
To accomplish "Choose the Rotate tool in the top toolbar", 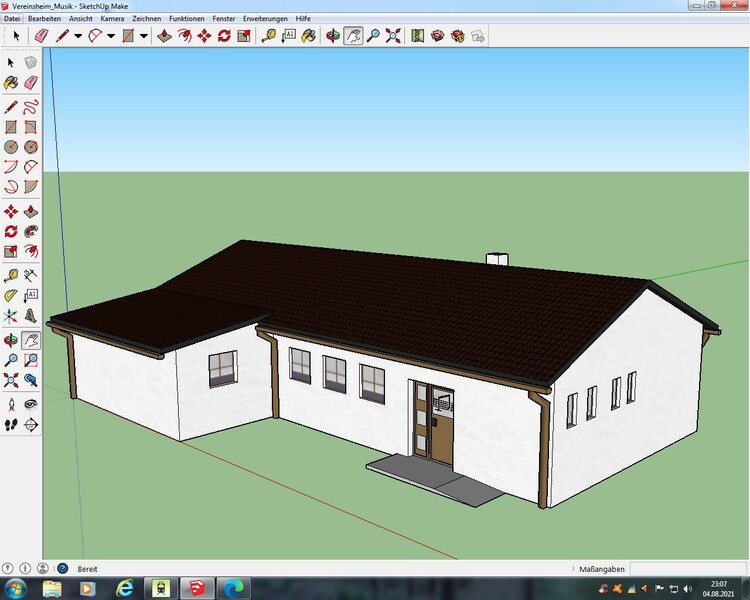I will [224, 36].
